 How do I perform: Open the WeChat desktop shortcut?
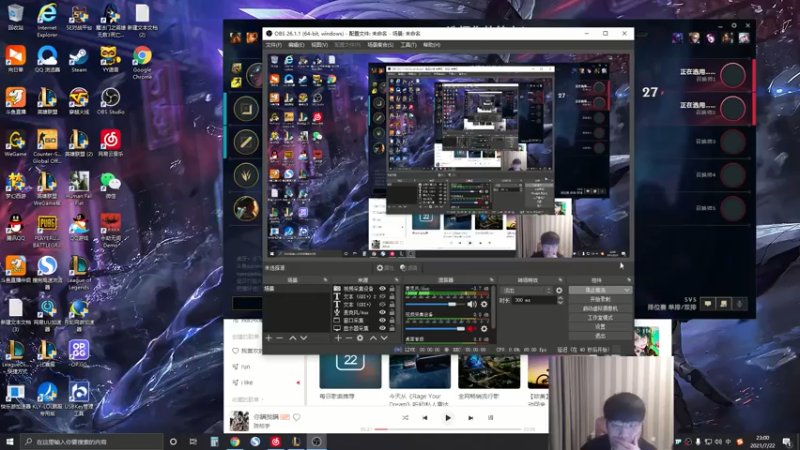pos(110,185)
